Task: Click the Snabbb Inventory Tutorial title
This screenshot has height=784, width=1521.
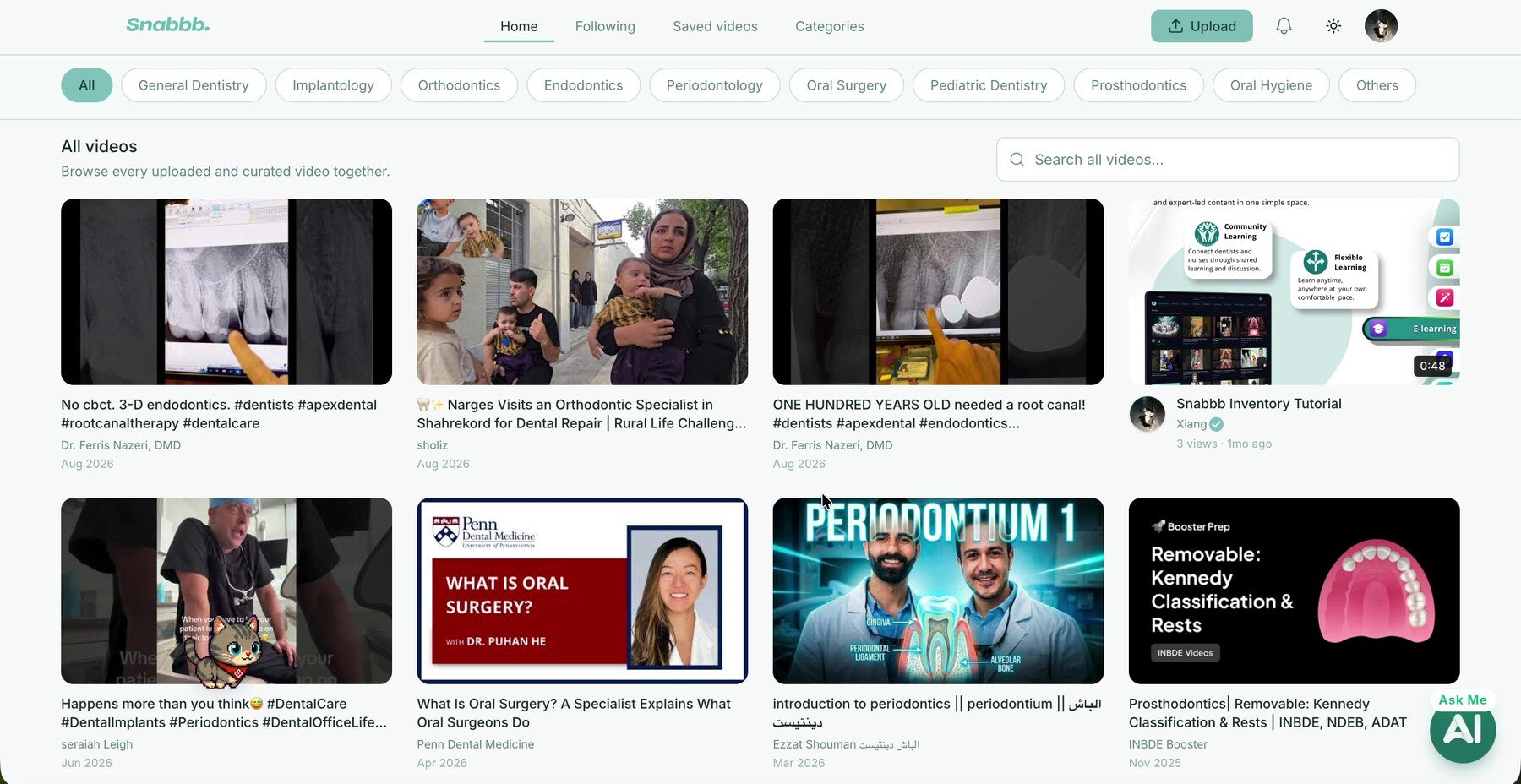Action: click(x=1258, y=404)
